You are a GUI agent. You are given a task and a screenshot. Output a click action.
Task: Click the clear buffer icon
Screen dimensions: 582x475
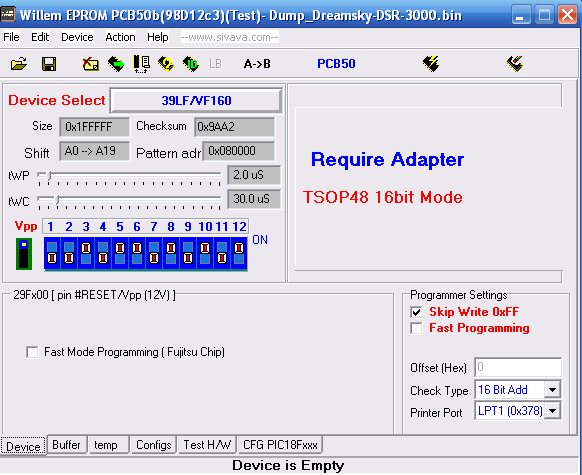(91, 64)
